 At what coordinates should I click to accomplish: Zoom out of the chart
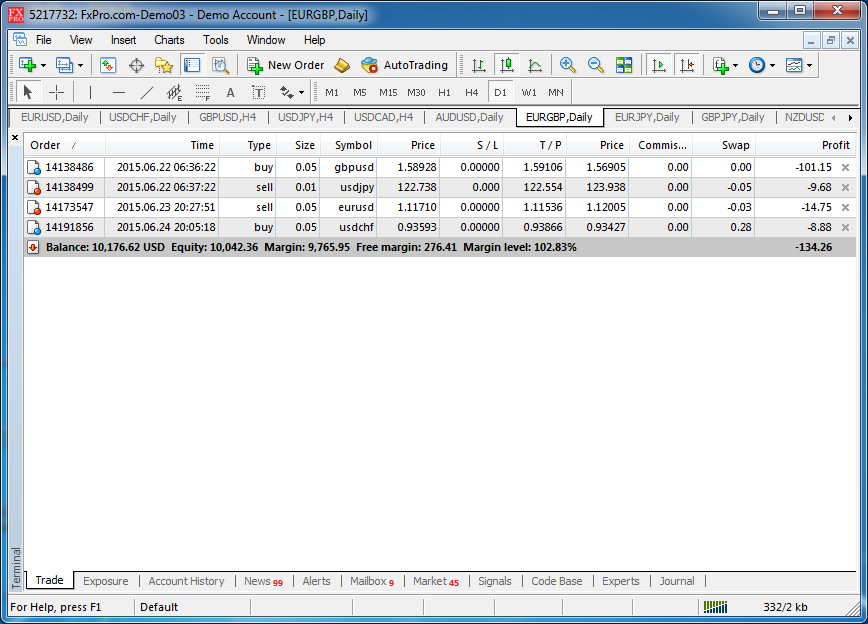[596, 65]
